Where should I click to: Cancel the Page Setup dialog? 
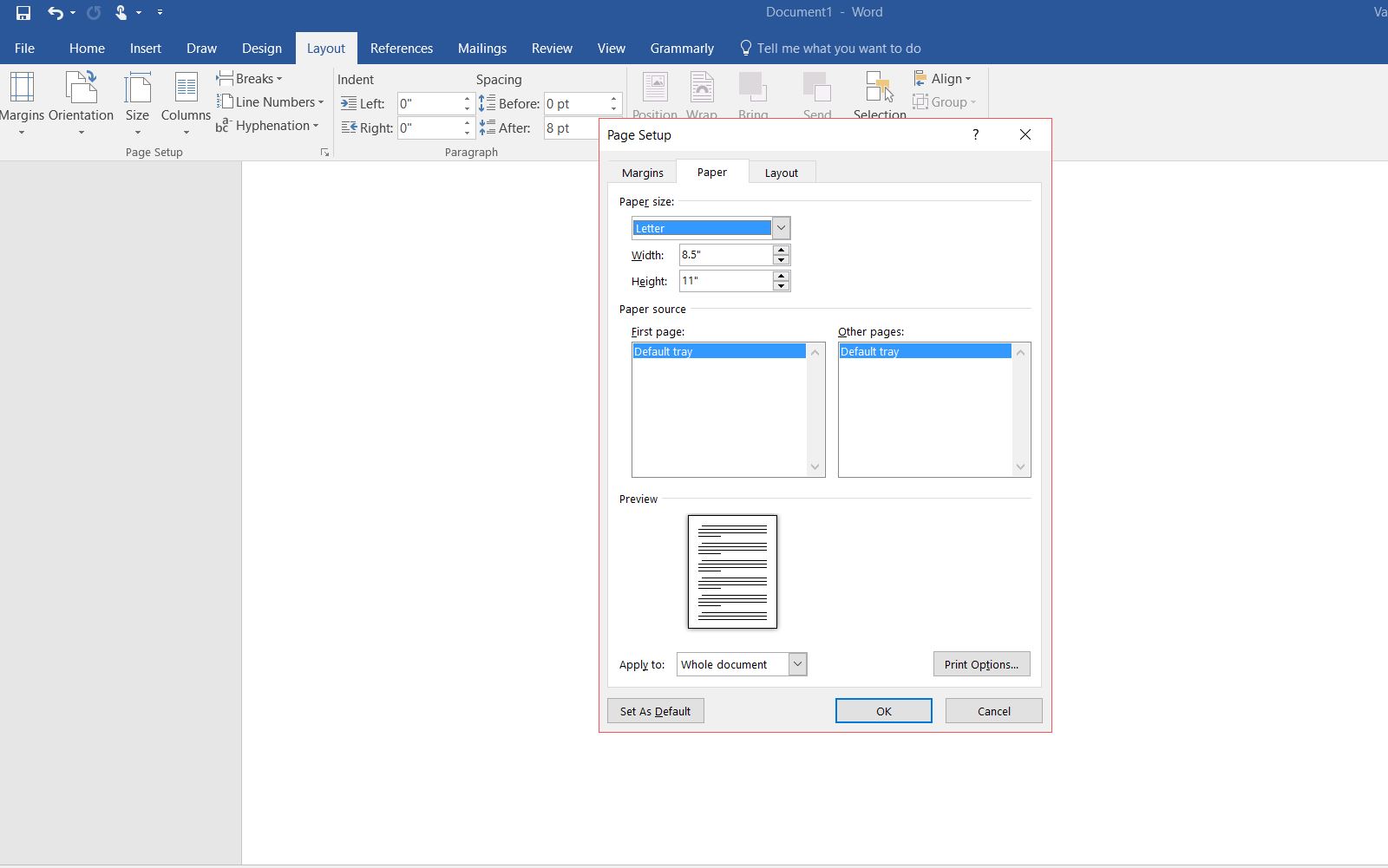(x=993, y=711)
